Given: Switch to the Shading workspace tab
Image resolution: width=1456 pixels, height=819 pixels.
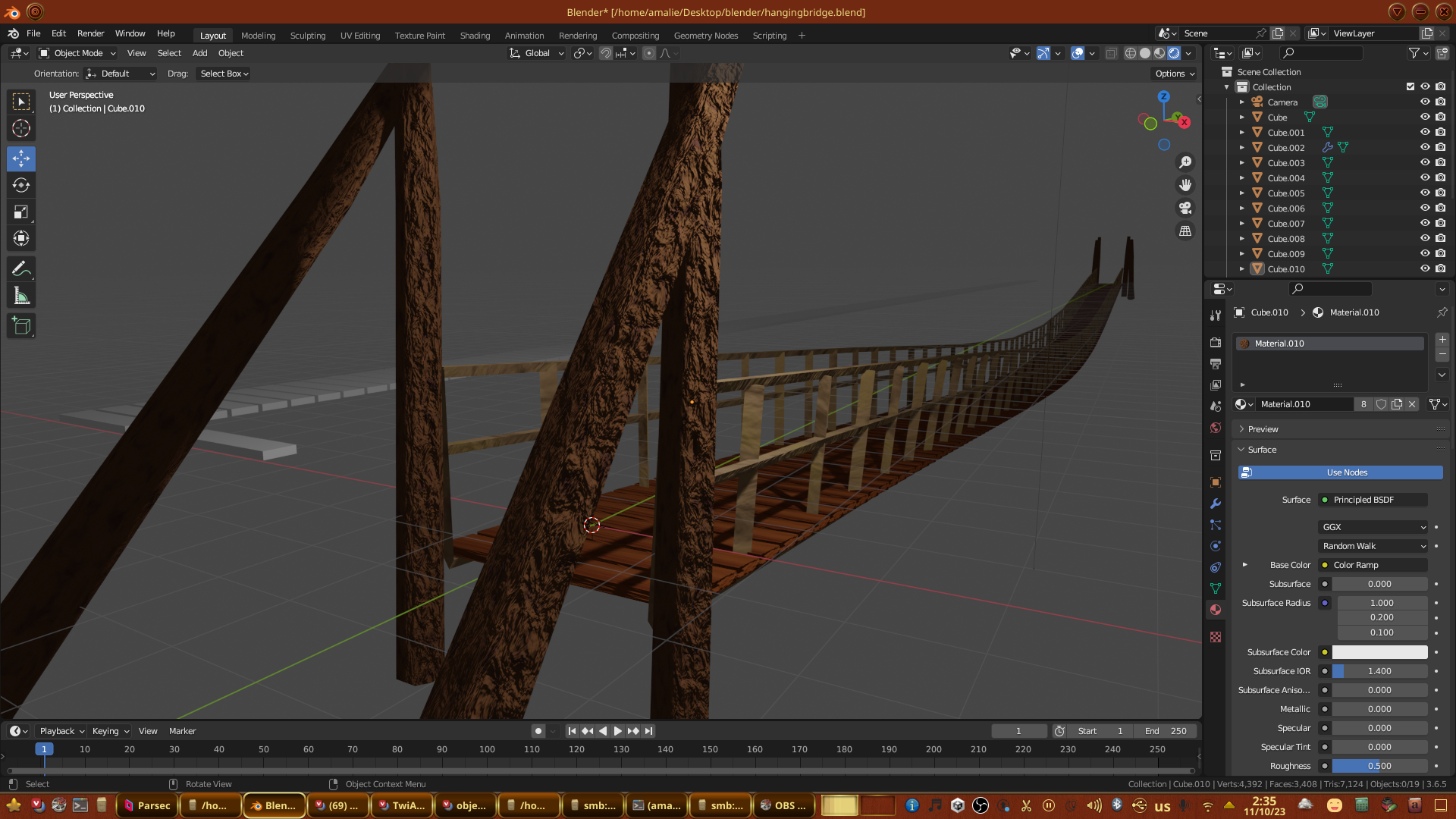Looking at the screenshot, I should pyautogui.click(x=475, y=36).
